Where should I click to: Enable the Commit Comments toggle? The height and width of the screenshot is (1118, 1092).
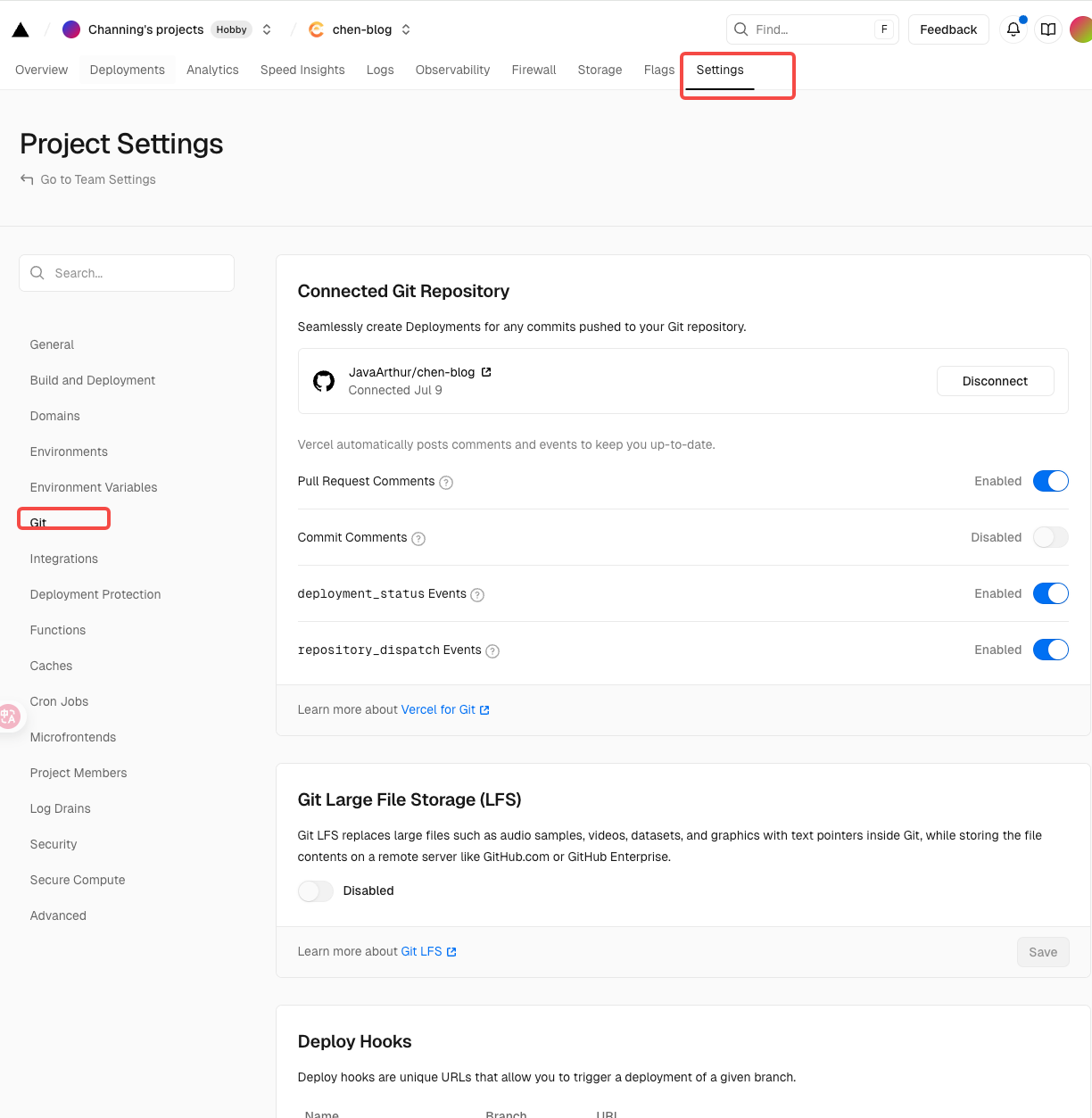[1050, 537]
